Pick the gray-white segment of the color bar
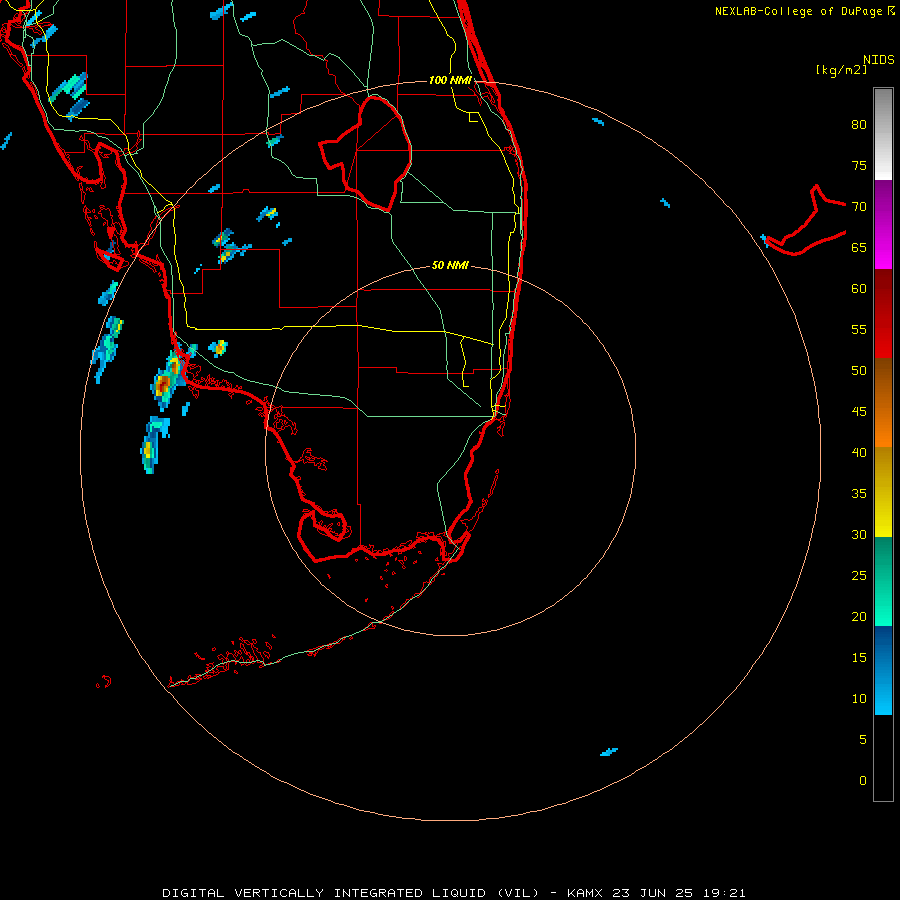Image resolution: width=900 pixels, height=900 pixels. point(883,134)
